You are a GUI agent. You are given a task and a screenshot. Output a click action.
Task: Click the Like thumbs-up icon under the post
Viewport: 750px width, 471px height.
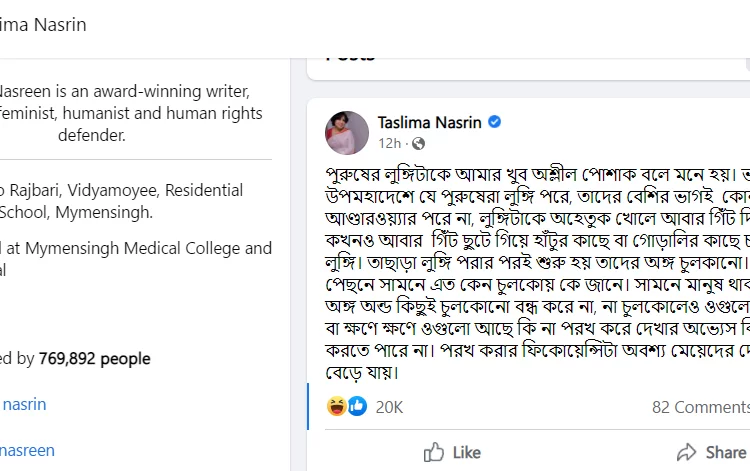pyautogui.click(x=434, y=452)
